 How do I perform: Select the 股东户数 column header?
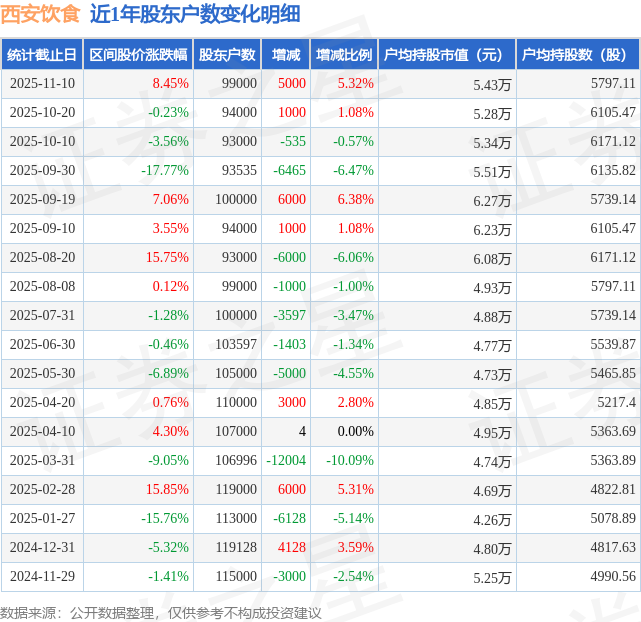point(227,54)
